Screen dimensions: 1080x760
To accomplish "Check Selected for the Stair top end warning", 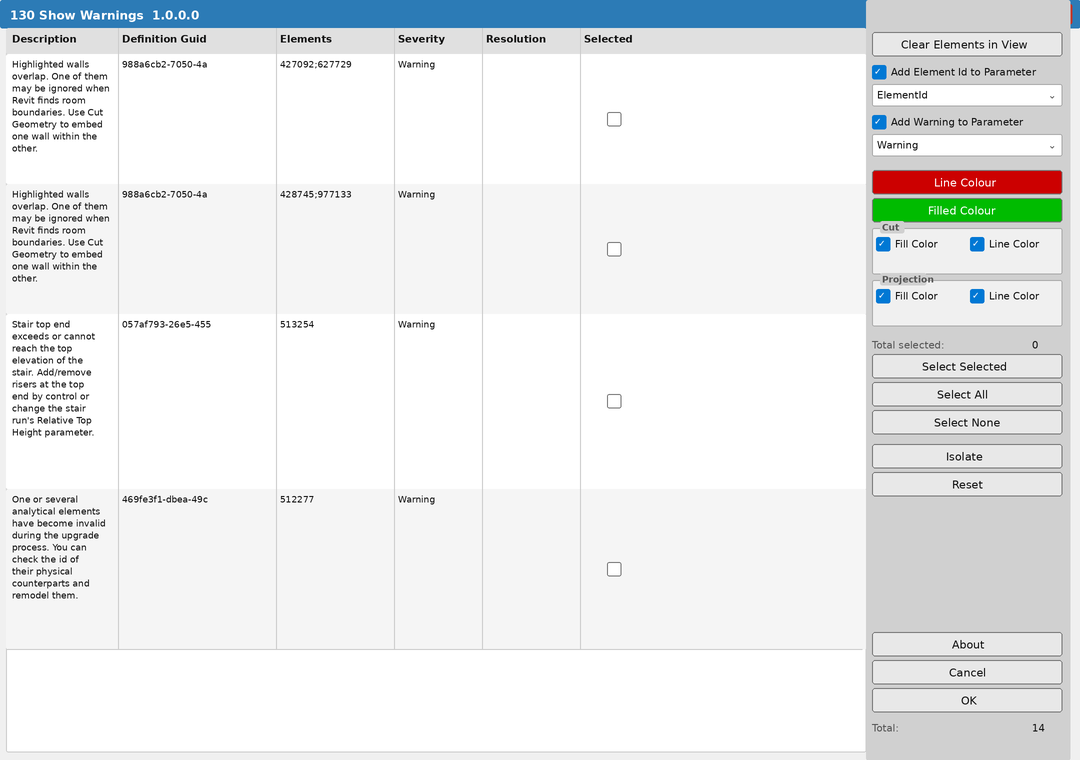I will [613, 401].
